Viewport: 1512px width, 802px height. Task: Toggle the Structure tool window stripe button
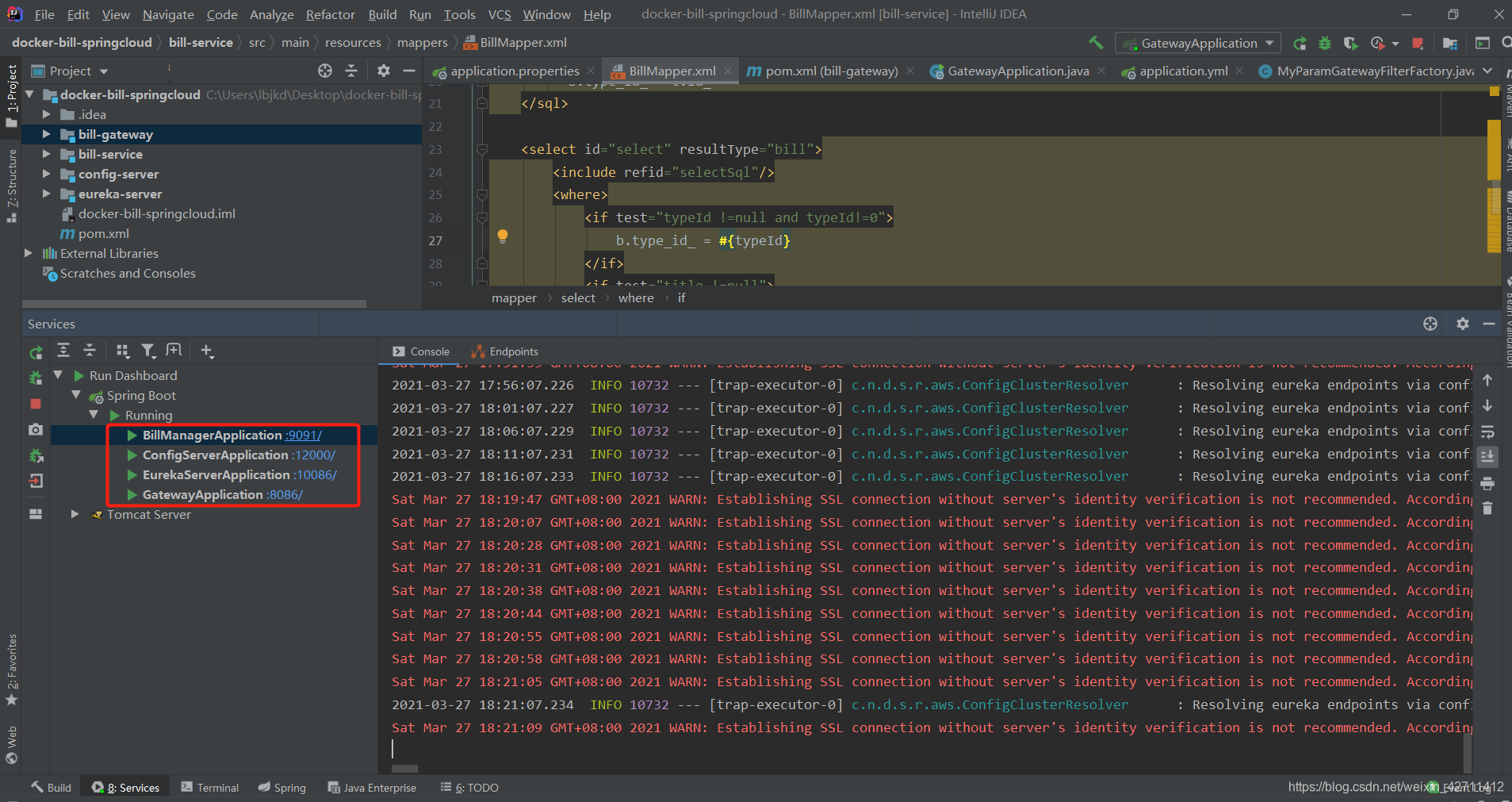coord(11,186)
